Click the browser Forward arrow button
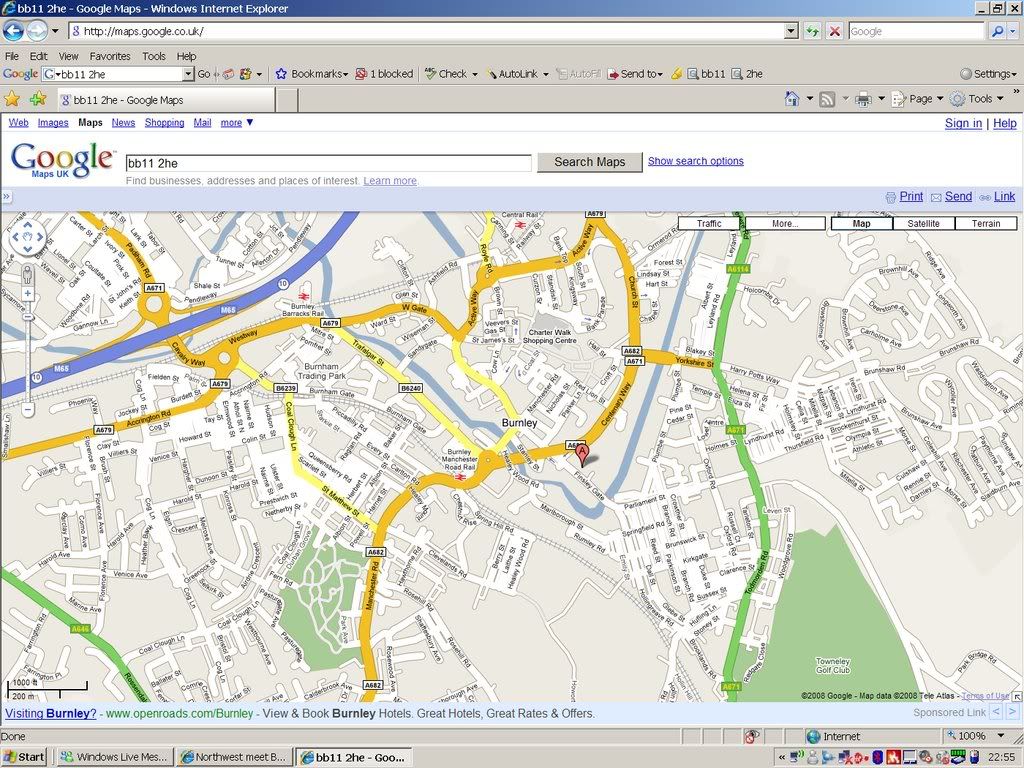This screenshot has width=1024, height=768. click(37, 31)
